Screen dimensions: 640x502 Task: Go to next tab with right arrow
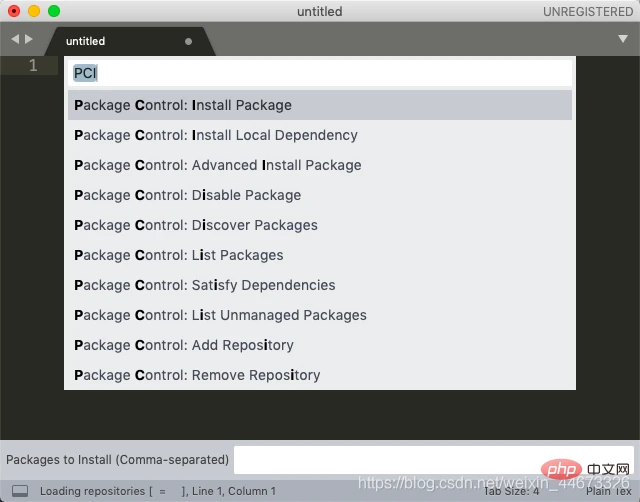point(29,39)
